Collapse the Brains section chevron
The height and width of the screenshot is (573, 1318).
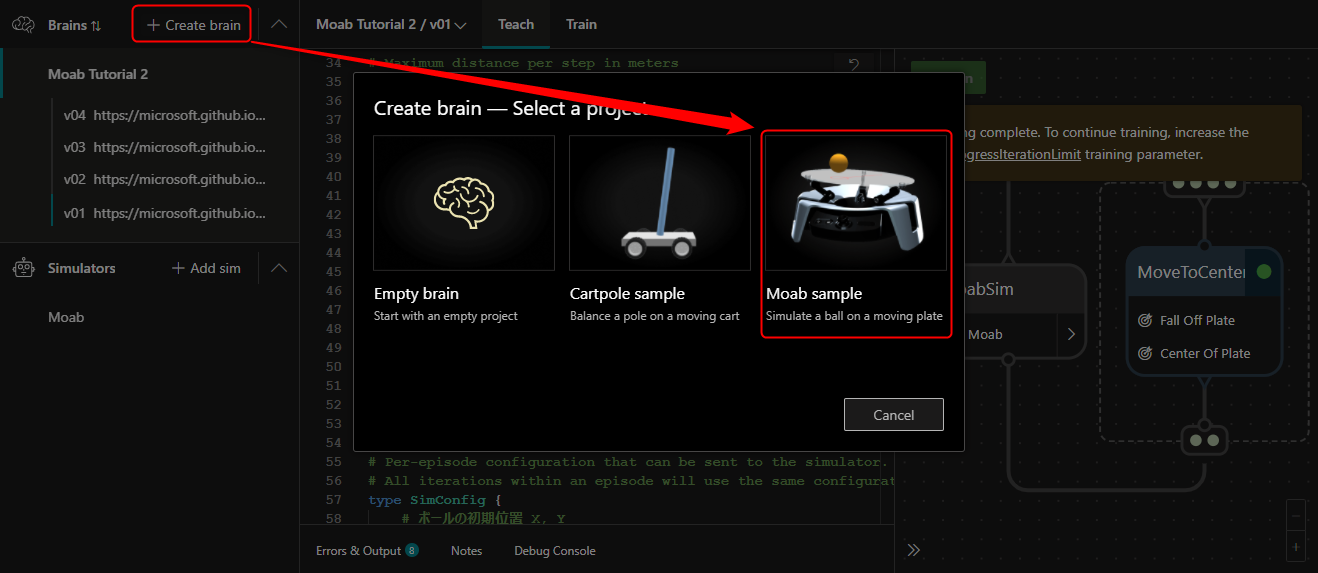pyautogui.click(x=280, y=25)
